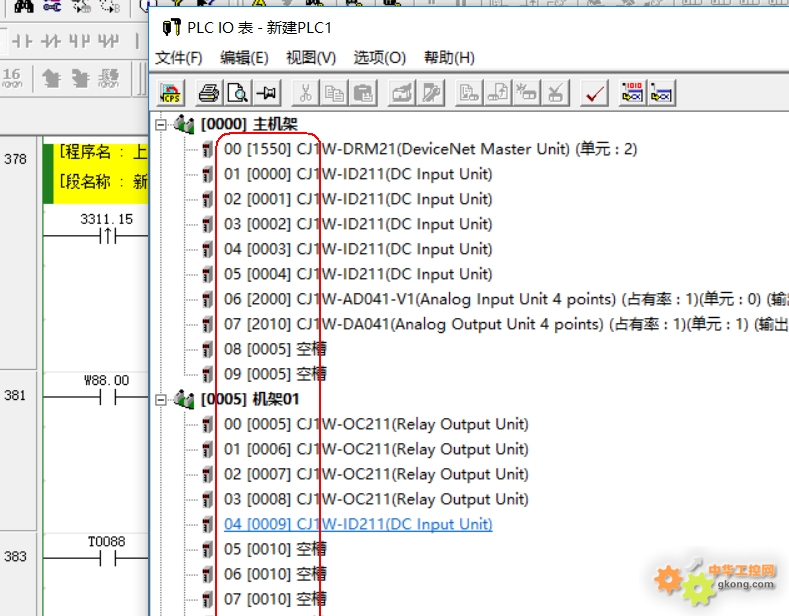
Task: Select slot 03 [0008] CJ1W-OC211 Relay Output
Action: 376,499
